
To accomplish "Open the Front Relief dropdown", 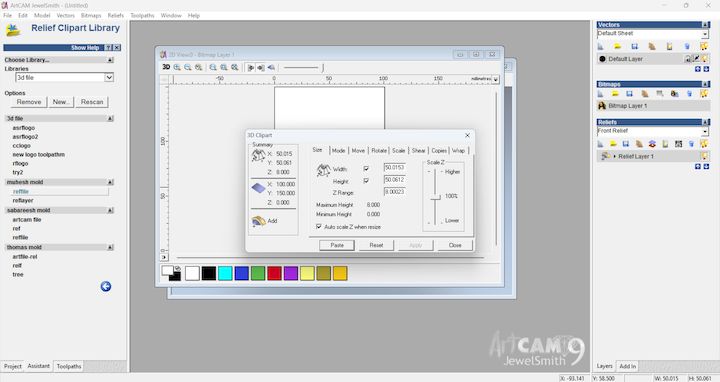I will coord(705,131).
